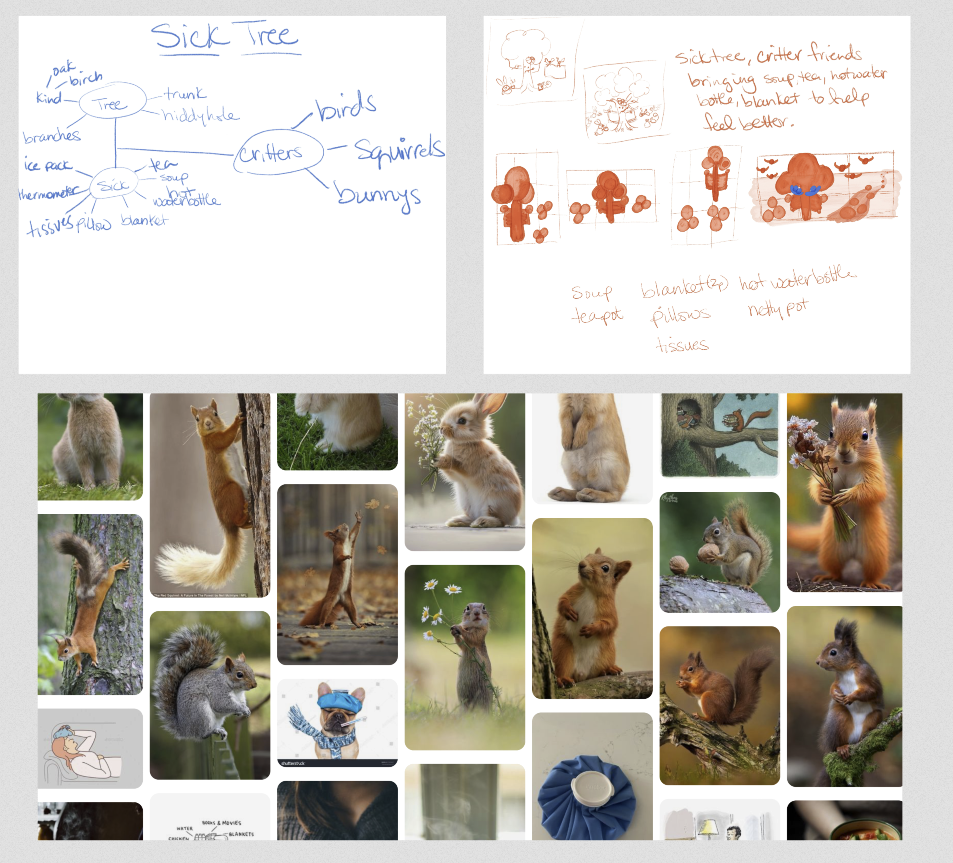Open the blue ice bag photo
Screen dimensions: 953x863
pyautogui.click(x=592, y=776)
